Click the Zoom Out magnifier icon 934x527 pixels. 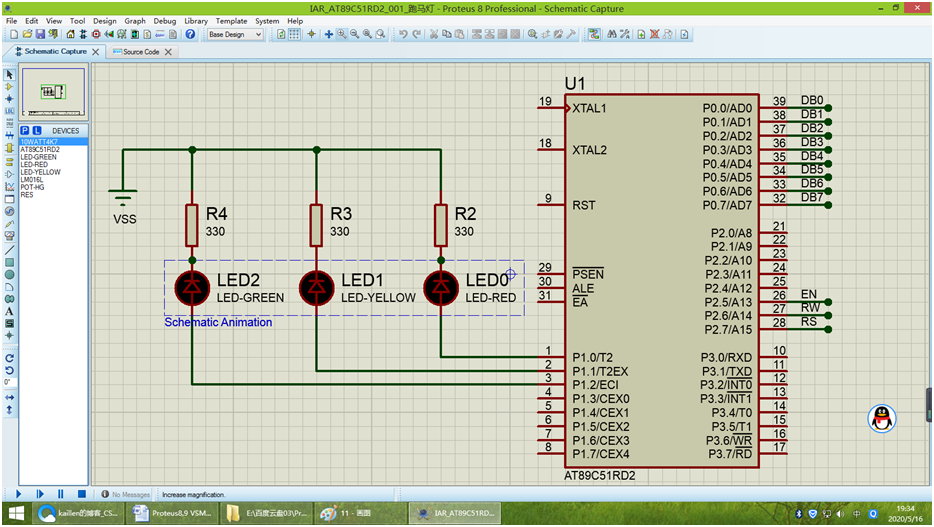[354, 35]
